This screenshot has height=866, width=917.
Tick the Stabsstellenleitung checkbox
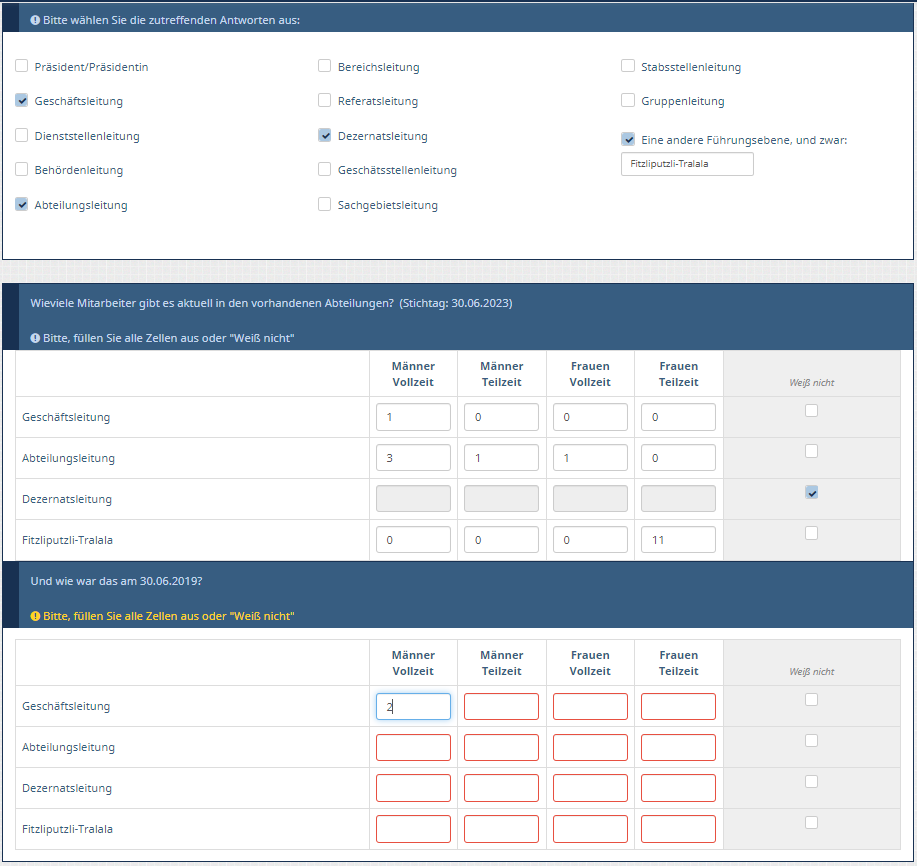click(x=628, y=66)
